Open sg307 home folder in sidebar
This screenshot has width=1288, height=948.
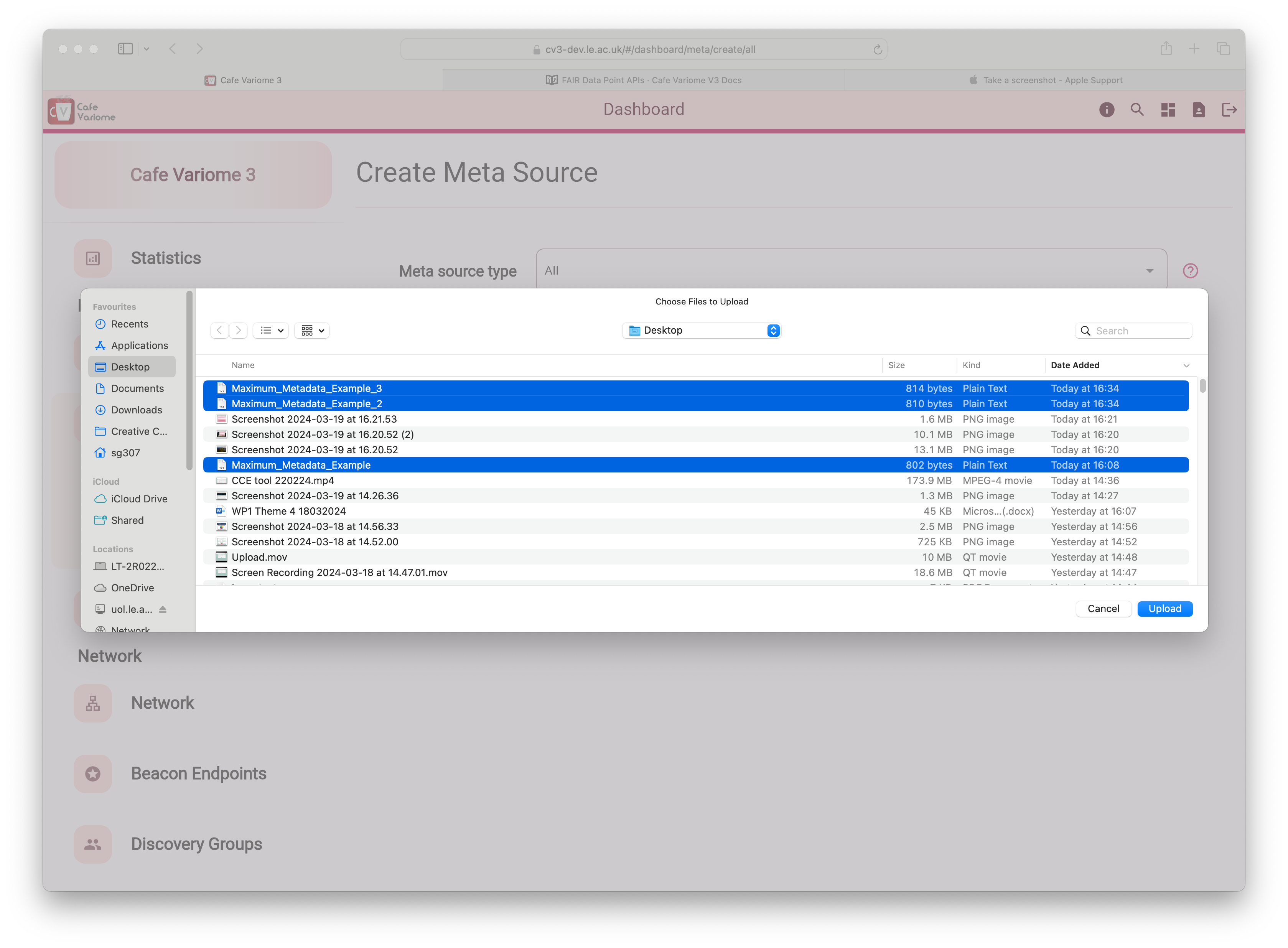click(132, 453)
